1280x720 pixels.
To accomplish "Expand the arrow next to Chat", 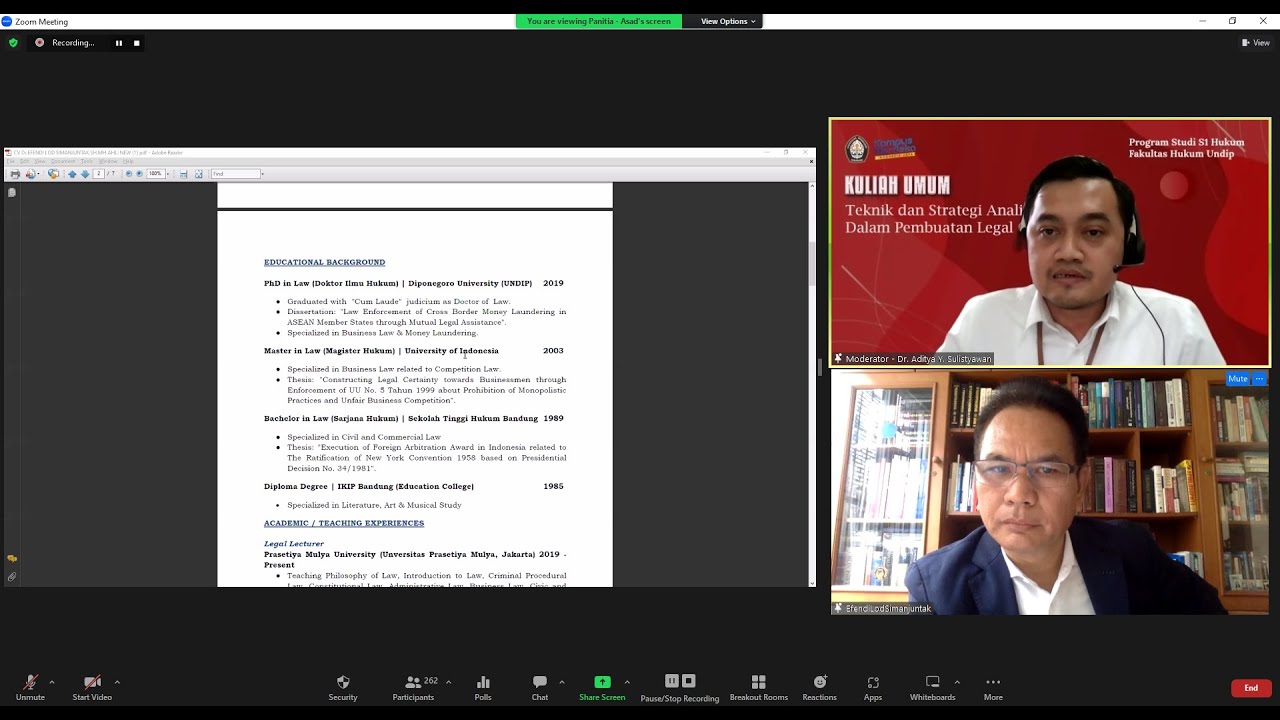I will 562,682.
